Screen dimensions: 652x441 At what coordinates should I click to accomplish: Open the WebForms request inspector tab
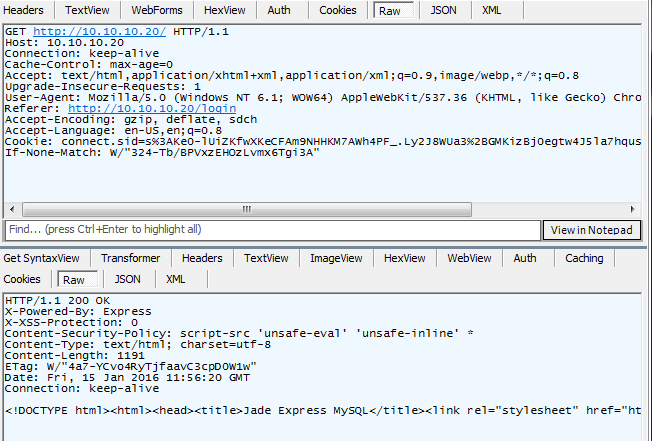(x=155, y=10)
